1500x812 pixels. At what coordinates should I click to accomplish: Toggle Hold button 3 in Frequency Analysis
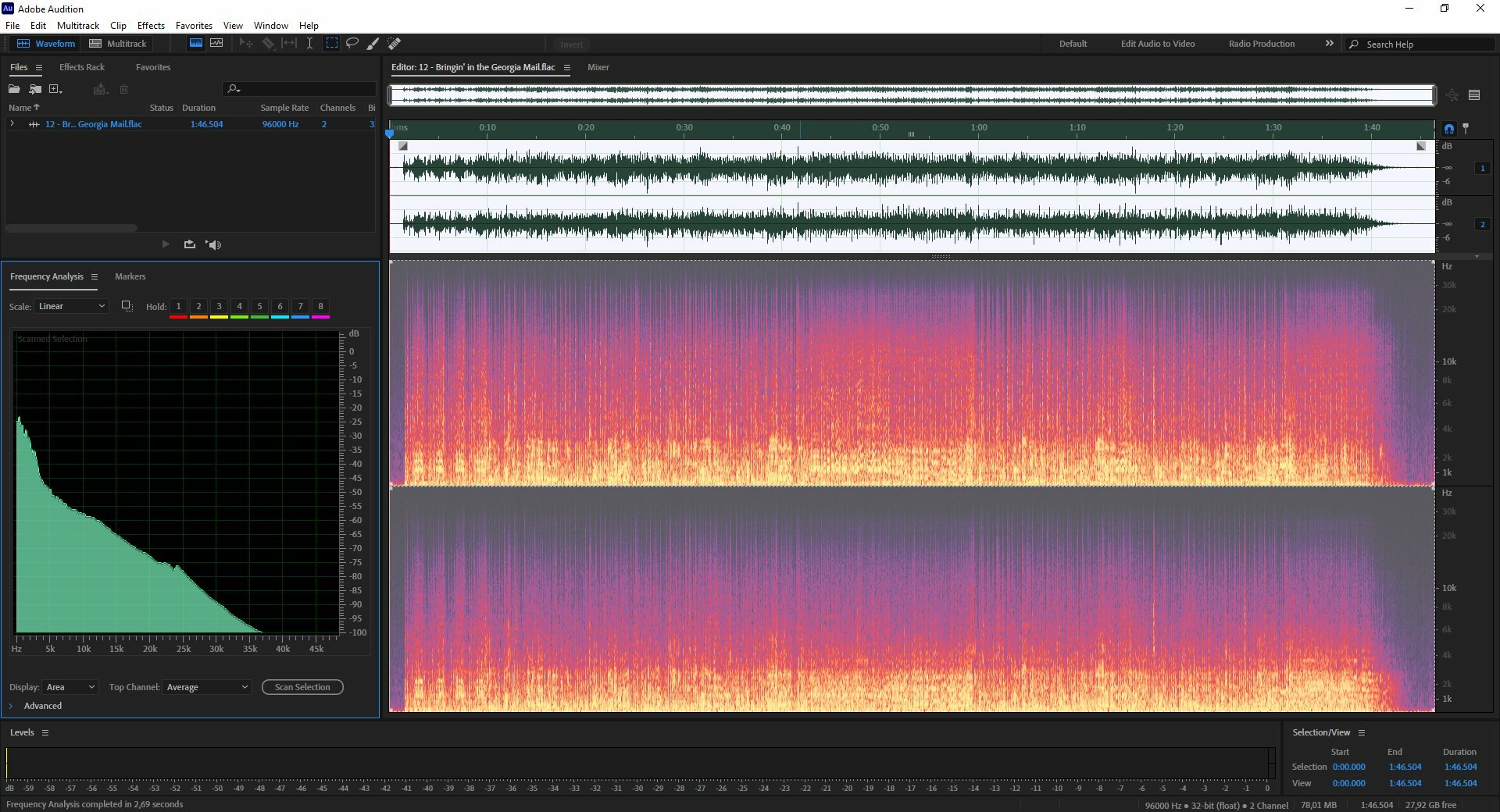(x=219, y=306)
